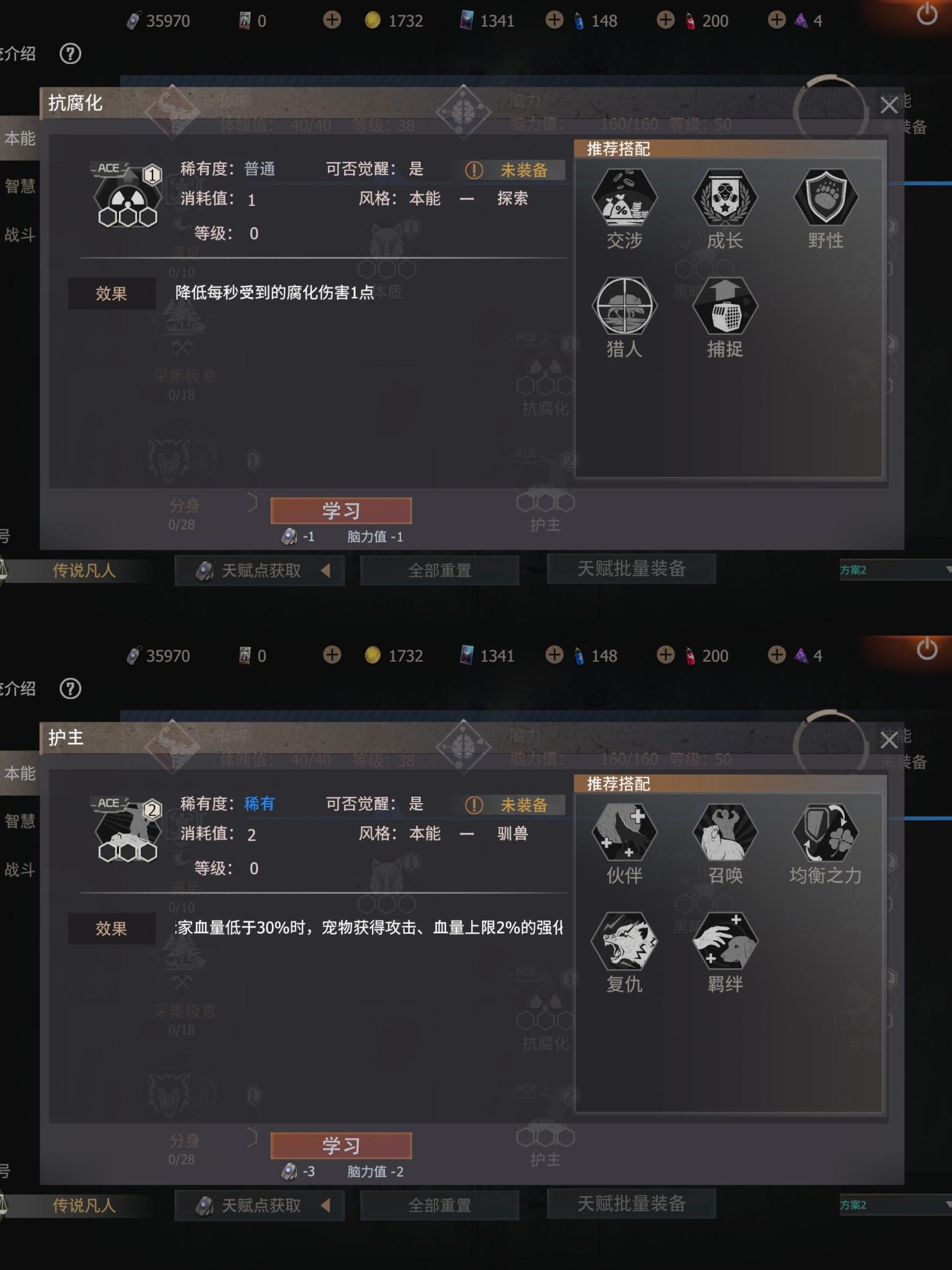
Task: Choose the 野性 bear paw shield icon
Action: [x=826, y=198]
